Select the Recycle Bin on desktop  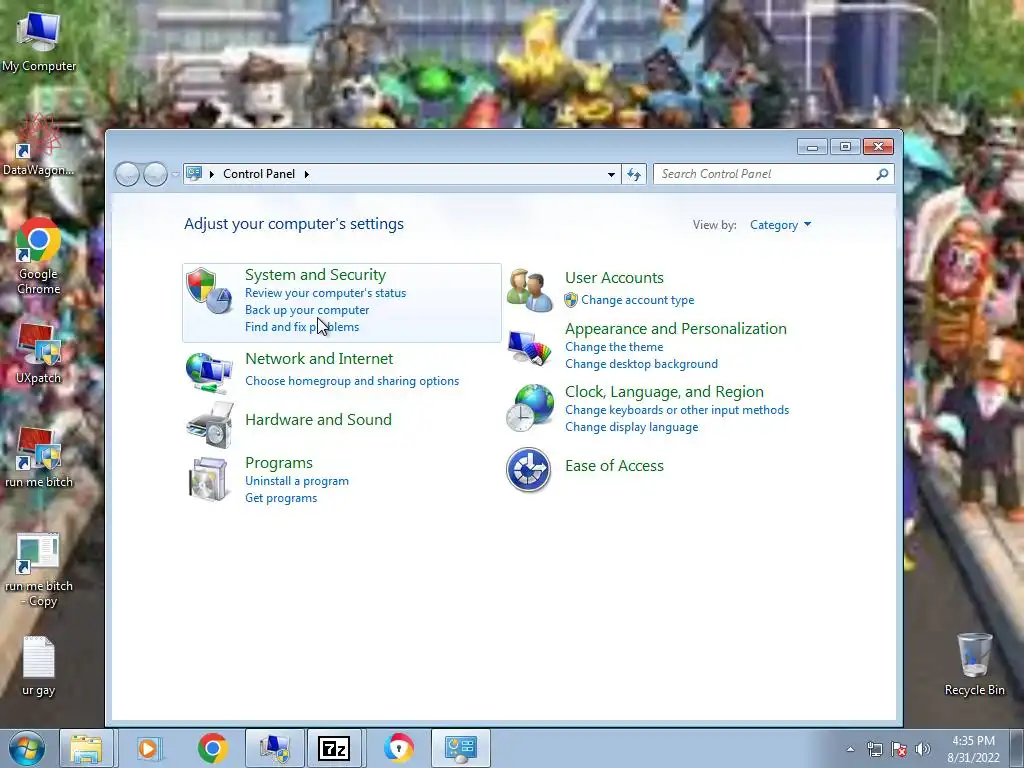point(974,665)
